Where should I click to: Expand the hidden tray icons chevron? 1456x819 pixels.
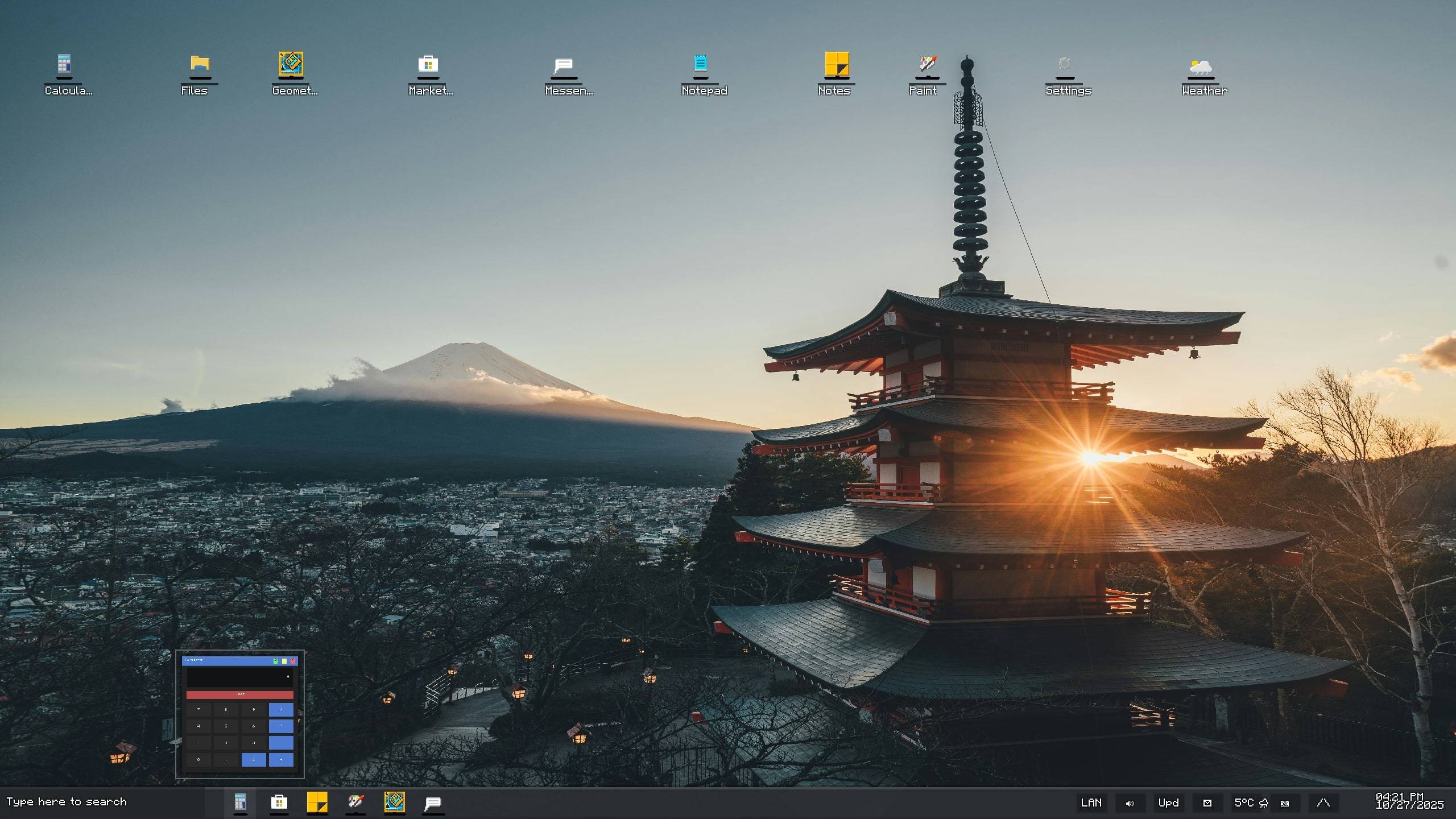point(1323,803)
